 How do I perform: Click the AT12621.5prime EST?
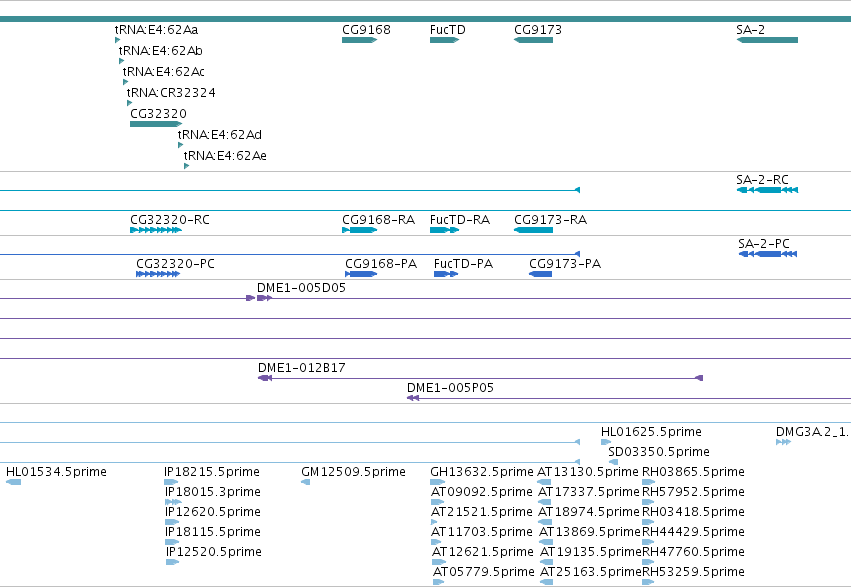coord(439,562)
